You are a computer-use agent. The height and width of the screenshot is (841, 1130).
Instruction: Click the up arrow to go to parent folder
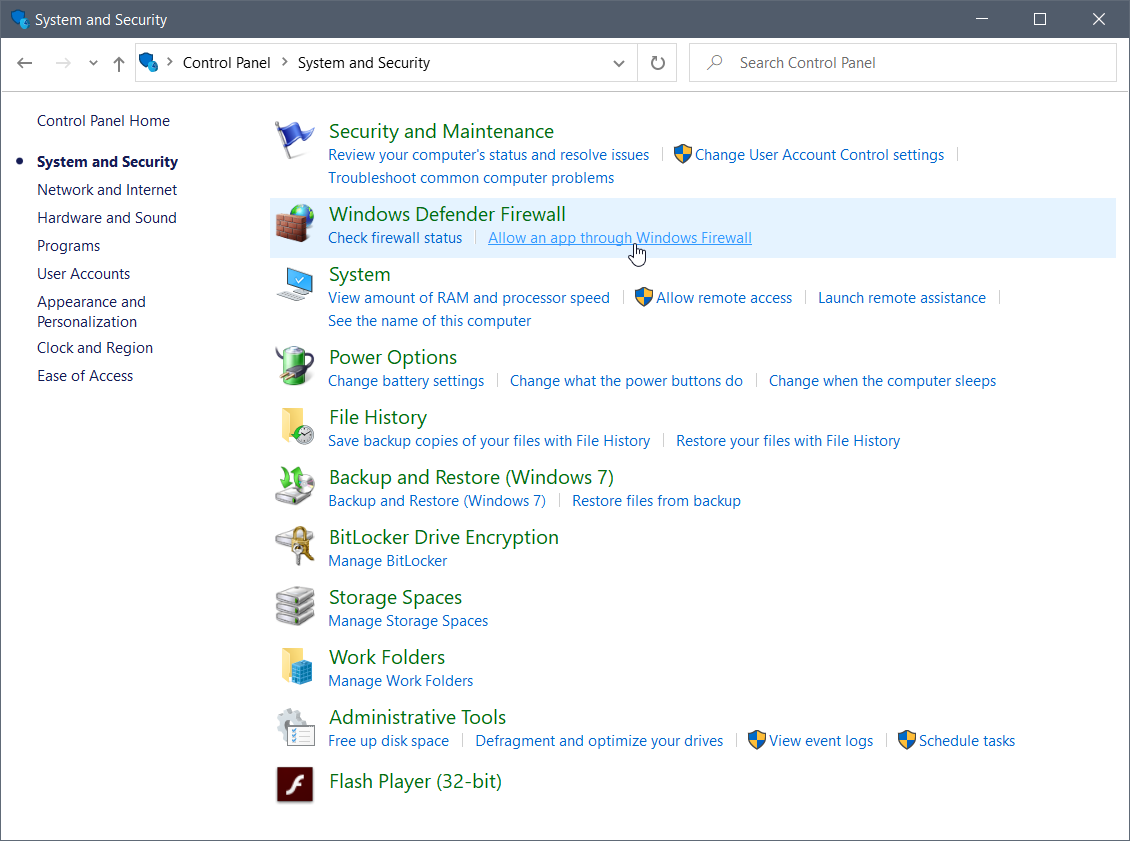120,62
